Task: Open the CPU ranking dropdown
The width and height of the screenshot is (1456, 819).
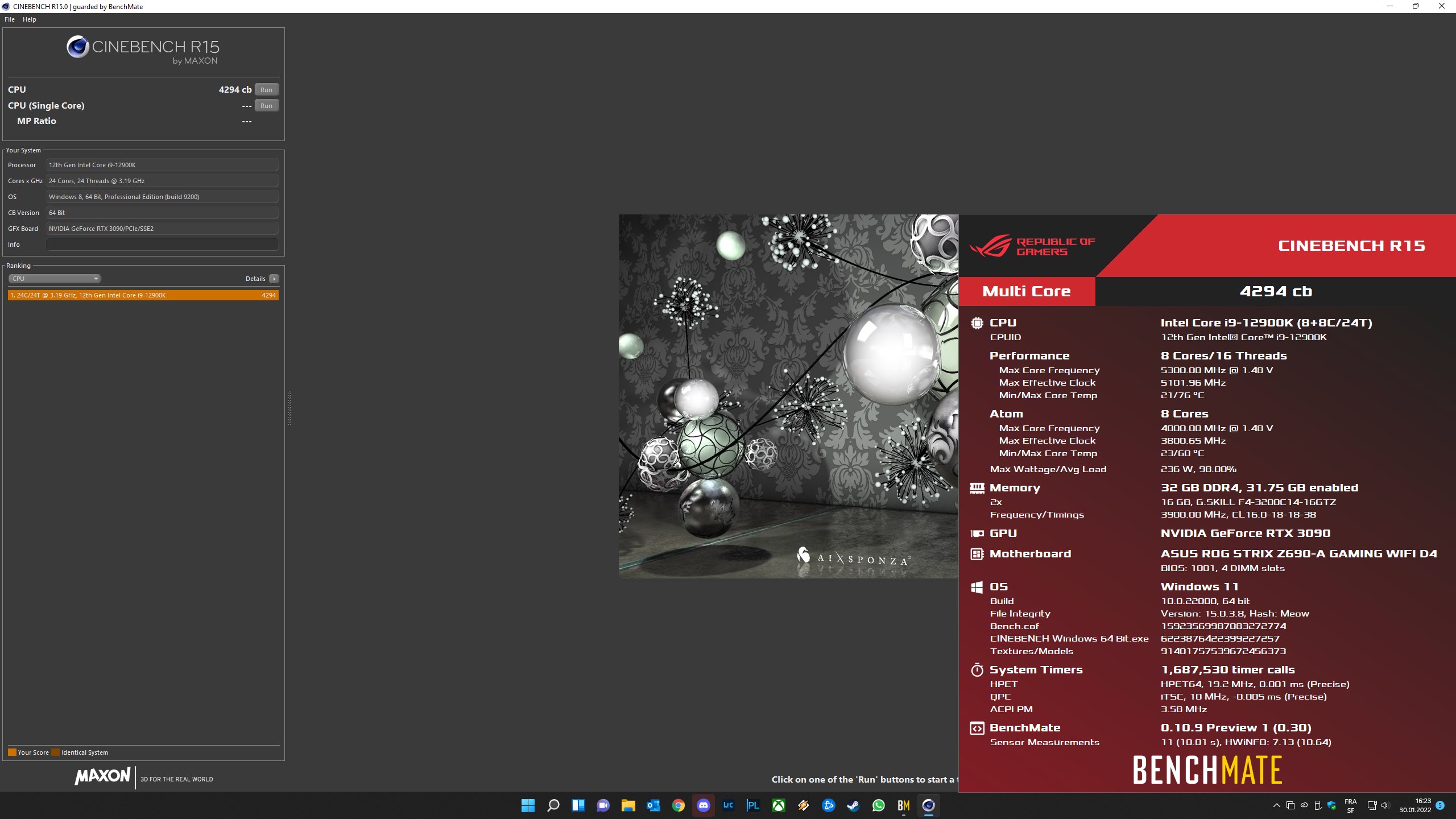Action: (55, 279)
